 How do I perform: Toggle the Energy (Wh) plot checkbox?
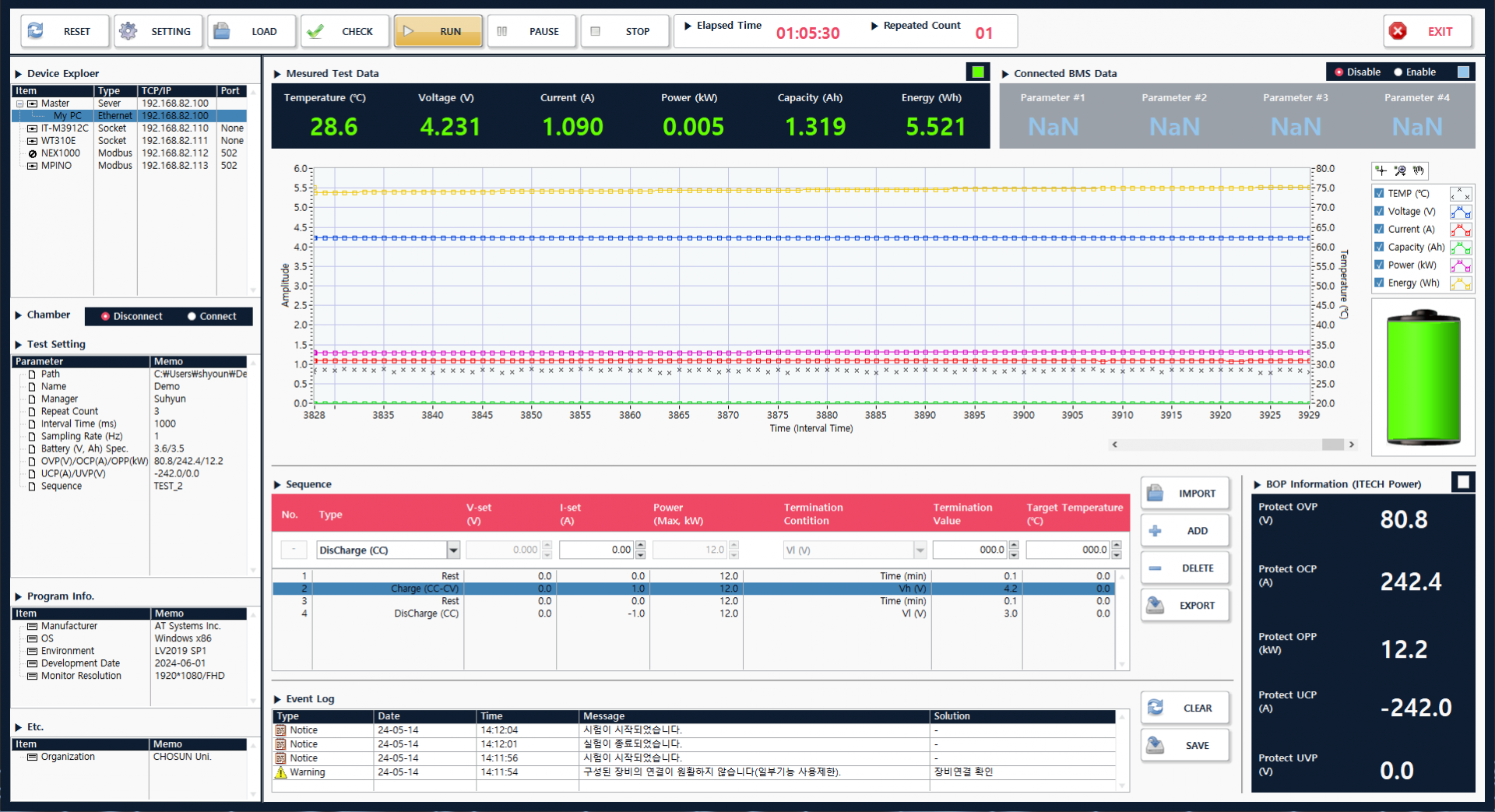1380,283
